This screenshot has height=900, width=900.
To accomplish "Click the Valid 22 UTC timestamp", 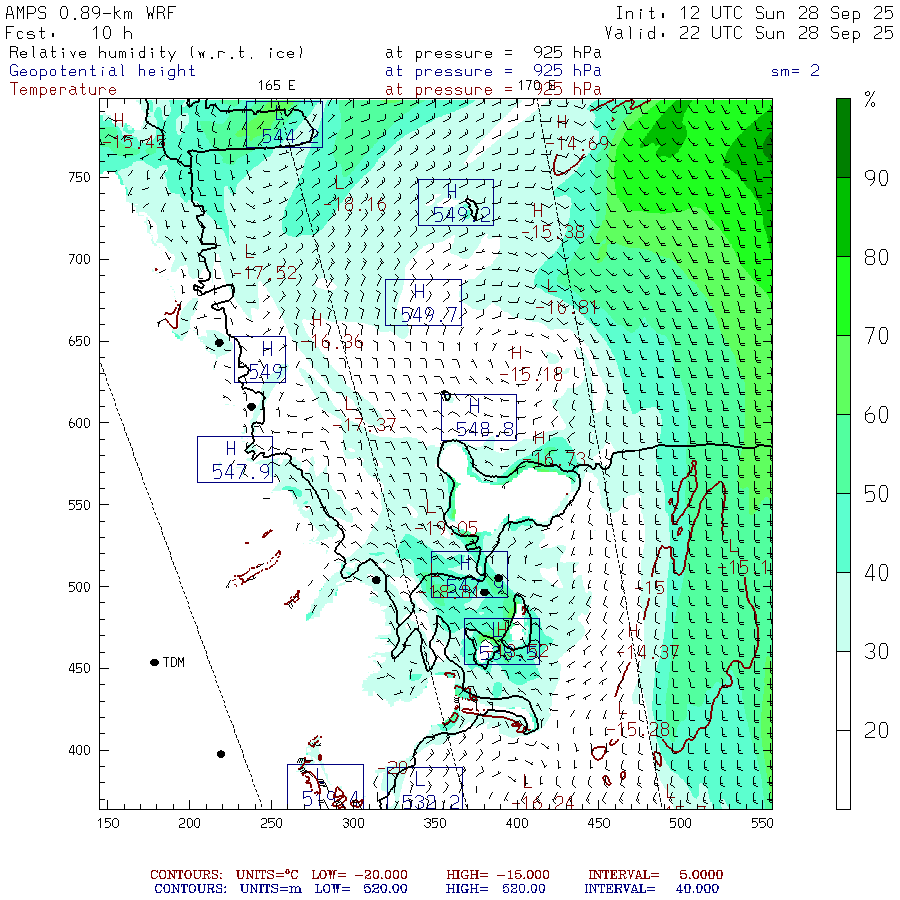I will [754, 32].
